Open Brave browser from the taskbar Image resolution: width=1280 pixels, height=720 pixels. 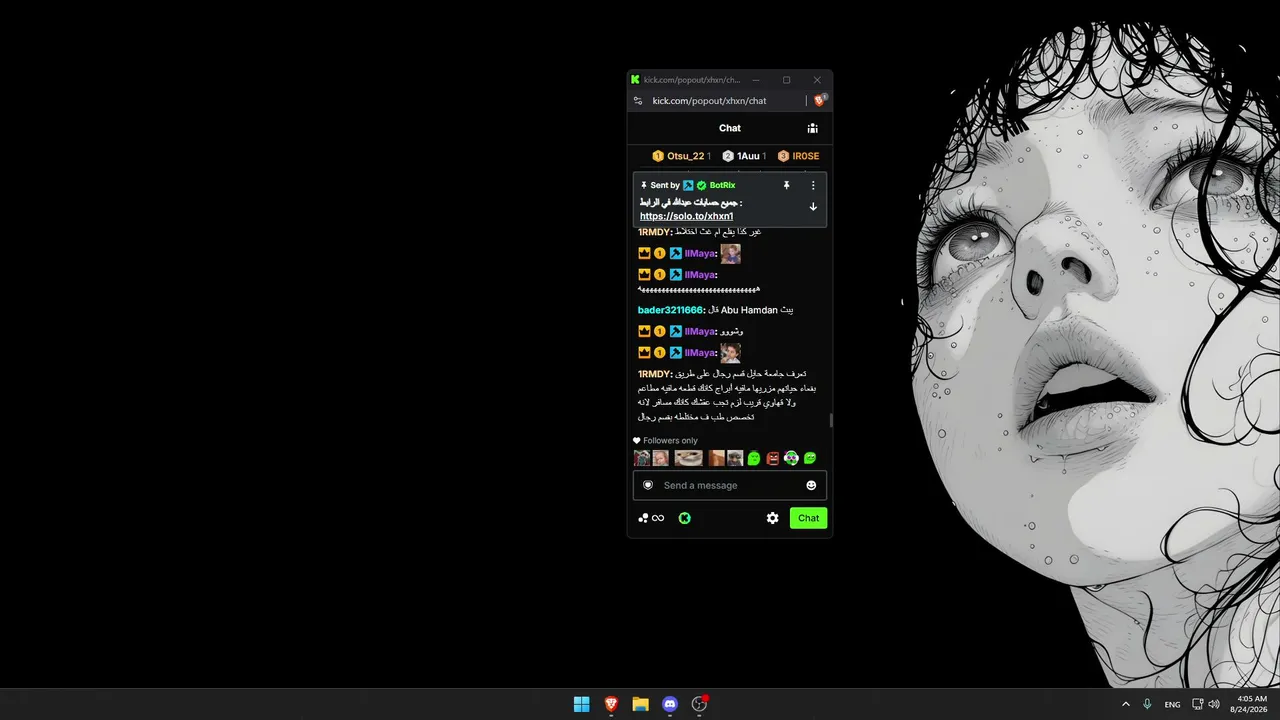click(611, 704)
